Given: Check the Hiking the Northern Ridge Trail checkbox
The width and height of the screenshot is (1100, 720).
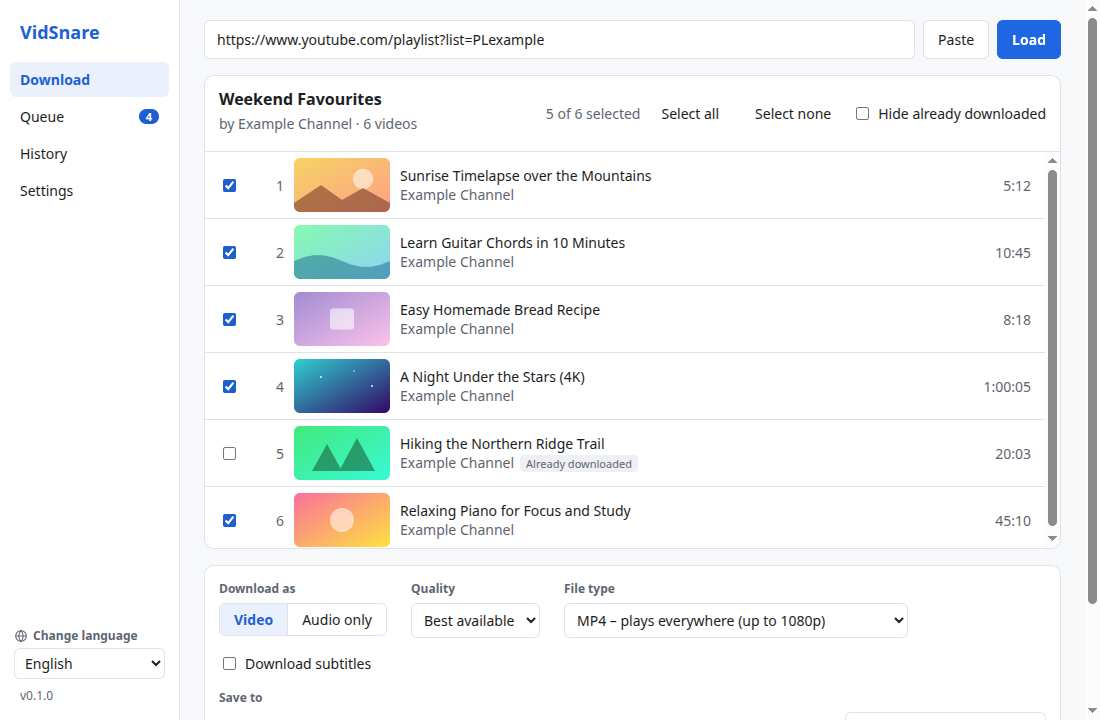Looking at the screenshot, I should (x=229, y=453).
